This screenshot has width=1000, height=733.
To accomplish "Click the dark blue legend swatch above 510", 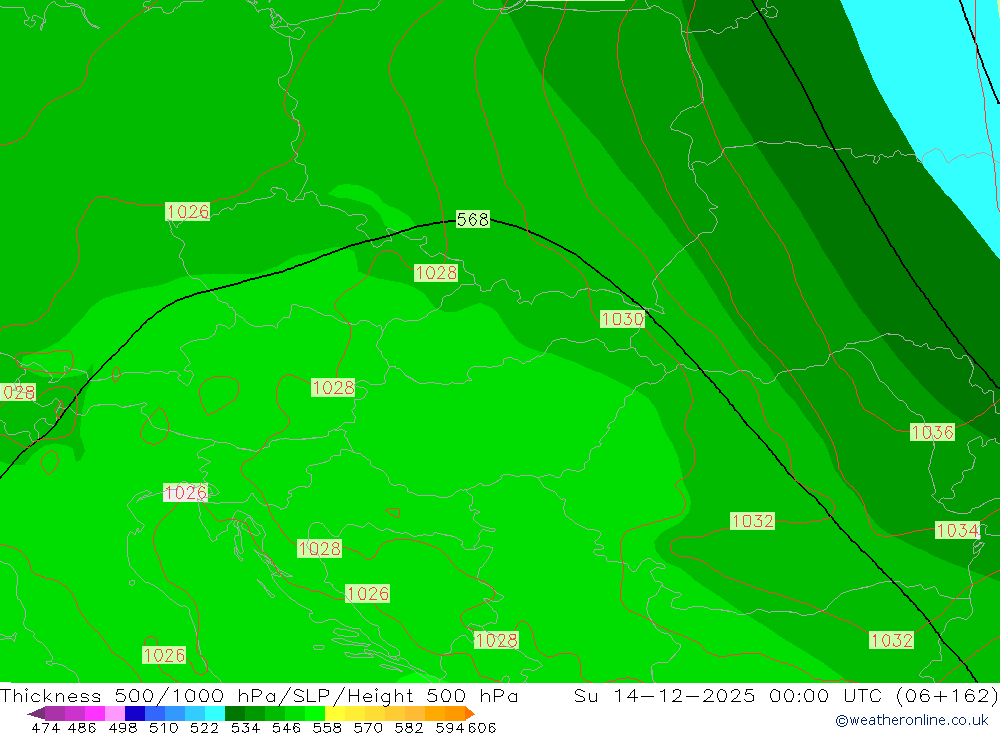I will tap(135, 713).
